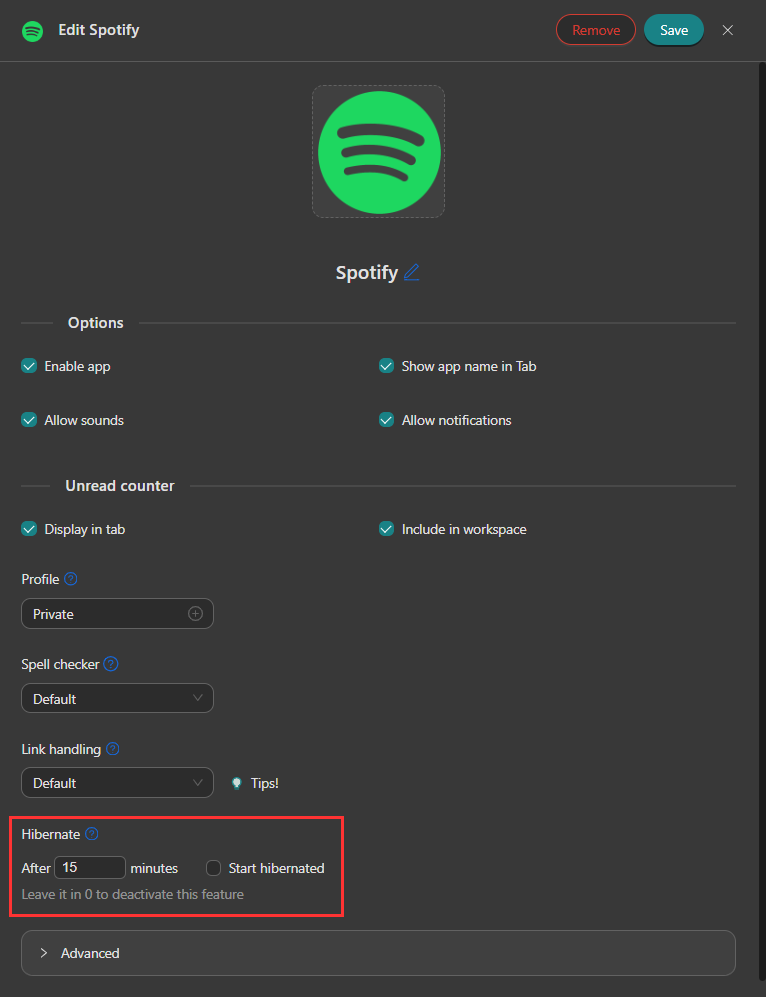
Task: Click the Remove button
Action: pyautogui.click(x=596, y=30)
